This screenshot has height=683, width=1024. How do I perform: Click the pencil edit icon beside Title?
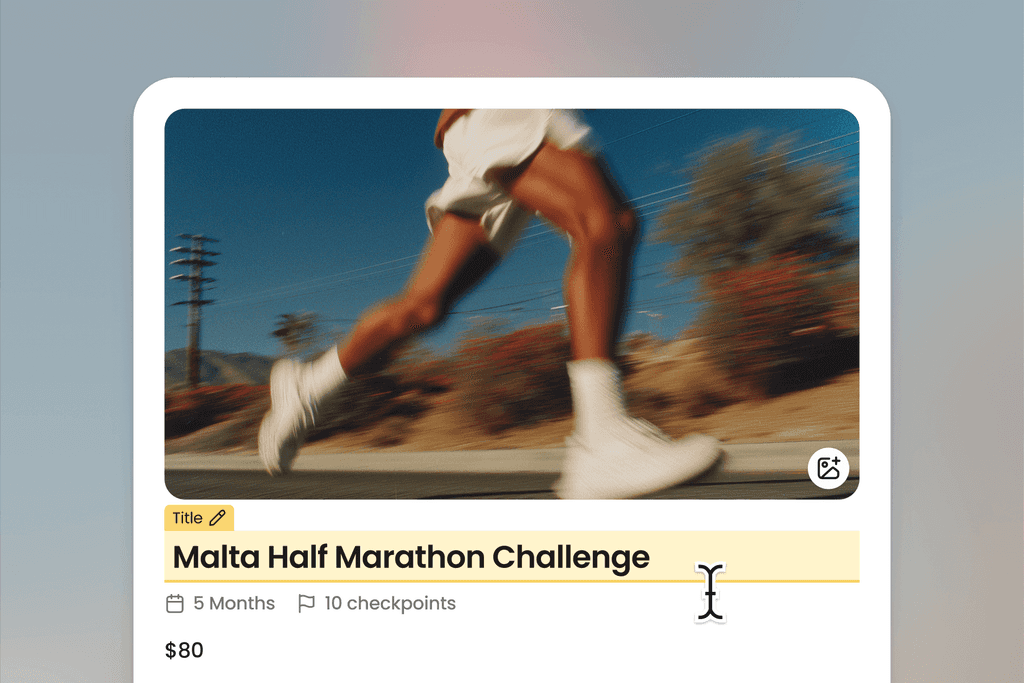217,518
